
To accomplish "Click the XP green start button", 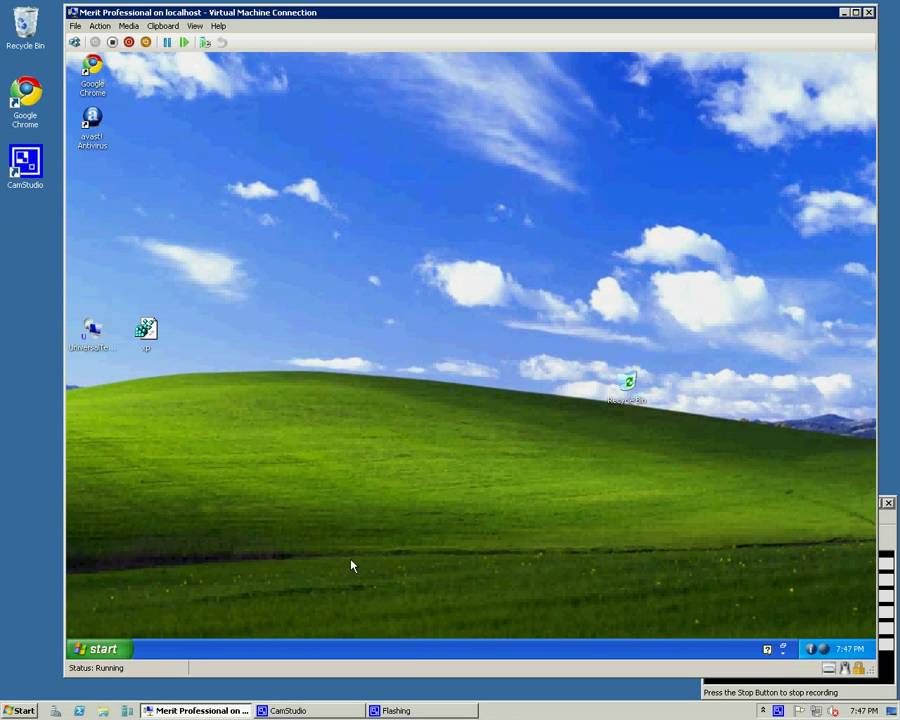I will pyautogui.click(x=100, y=649).
